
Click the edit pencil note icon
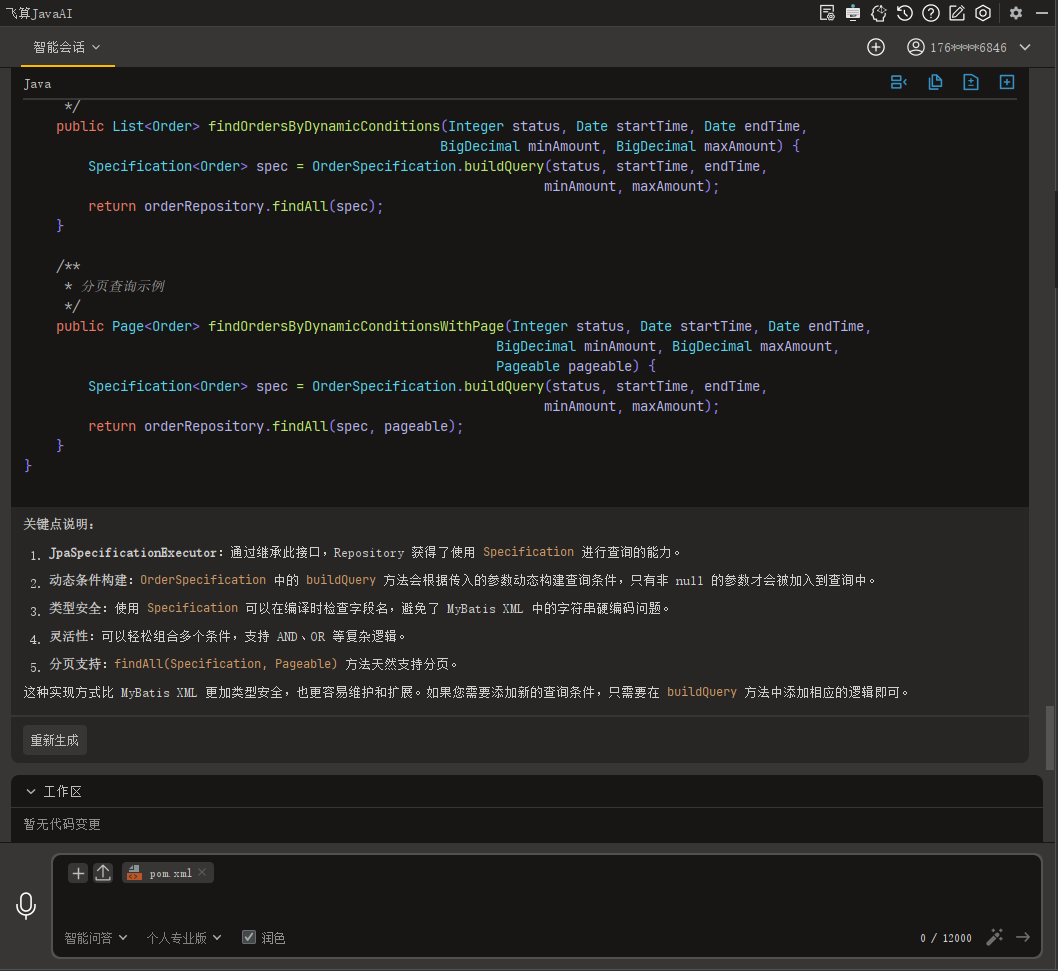pos(957,13)
